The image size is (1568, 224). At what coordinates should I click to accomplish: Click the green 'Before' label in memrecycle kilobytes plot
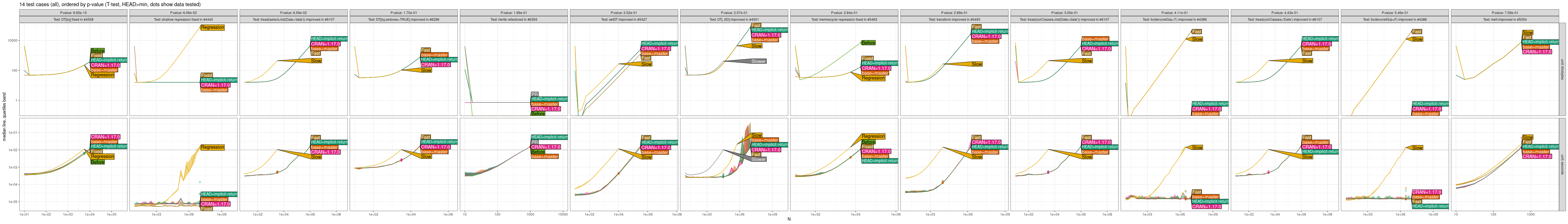[x=868, y=43]
